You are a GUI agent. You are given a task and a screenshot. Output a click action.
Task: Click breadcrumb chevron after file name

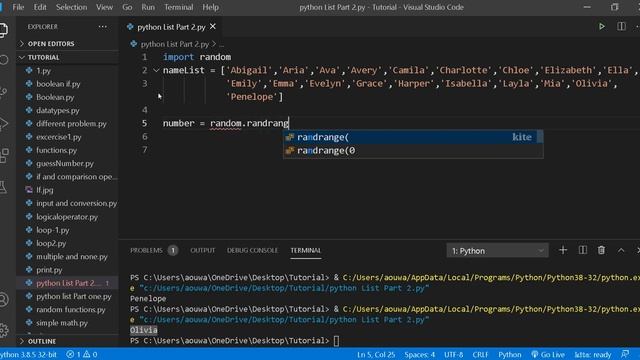coord(214,44)
